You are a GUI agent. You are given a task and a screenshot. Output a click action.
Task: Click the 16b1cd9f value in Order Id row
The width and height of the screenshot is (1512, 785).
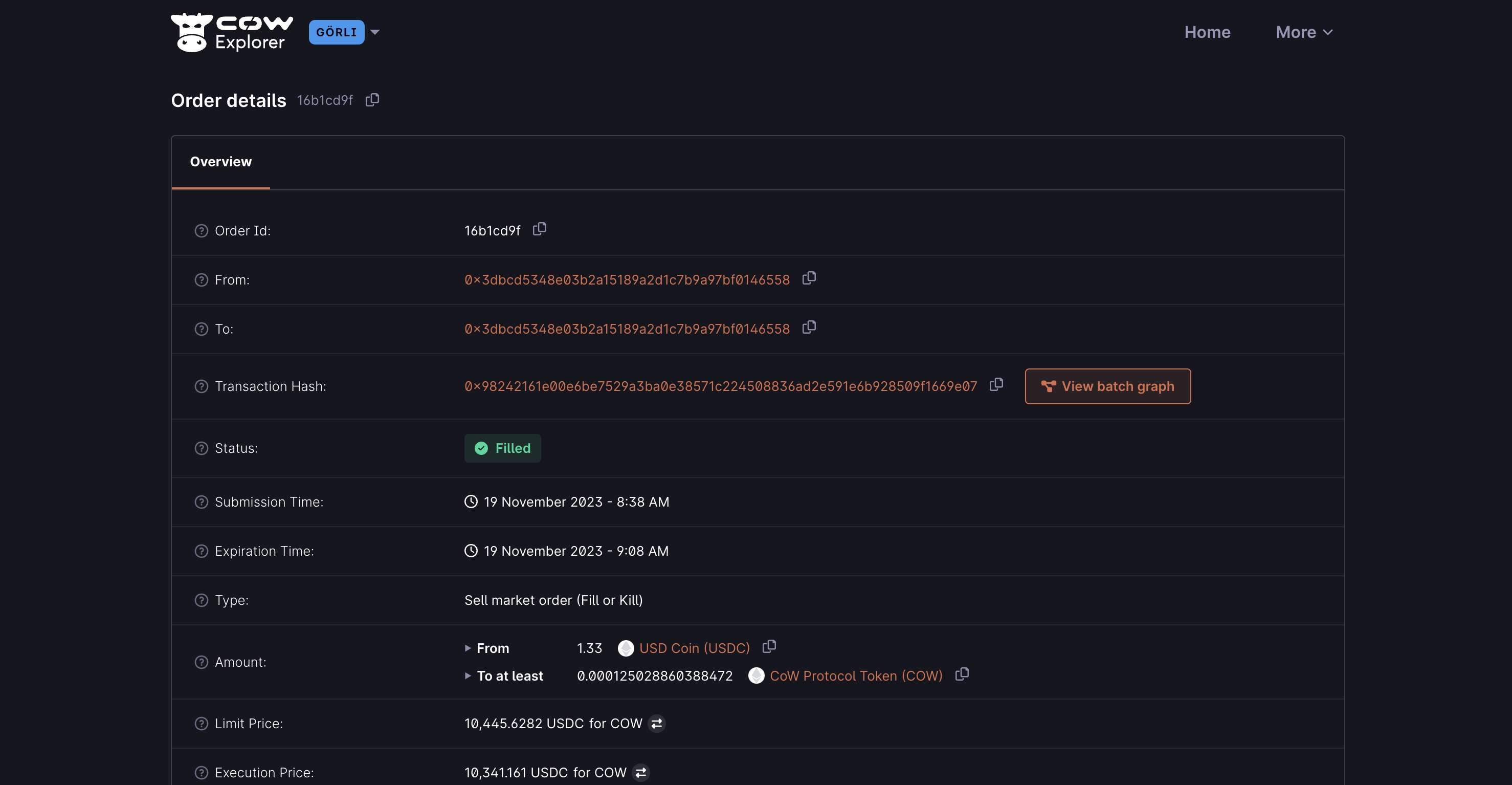[x=492, y=231]
